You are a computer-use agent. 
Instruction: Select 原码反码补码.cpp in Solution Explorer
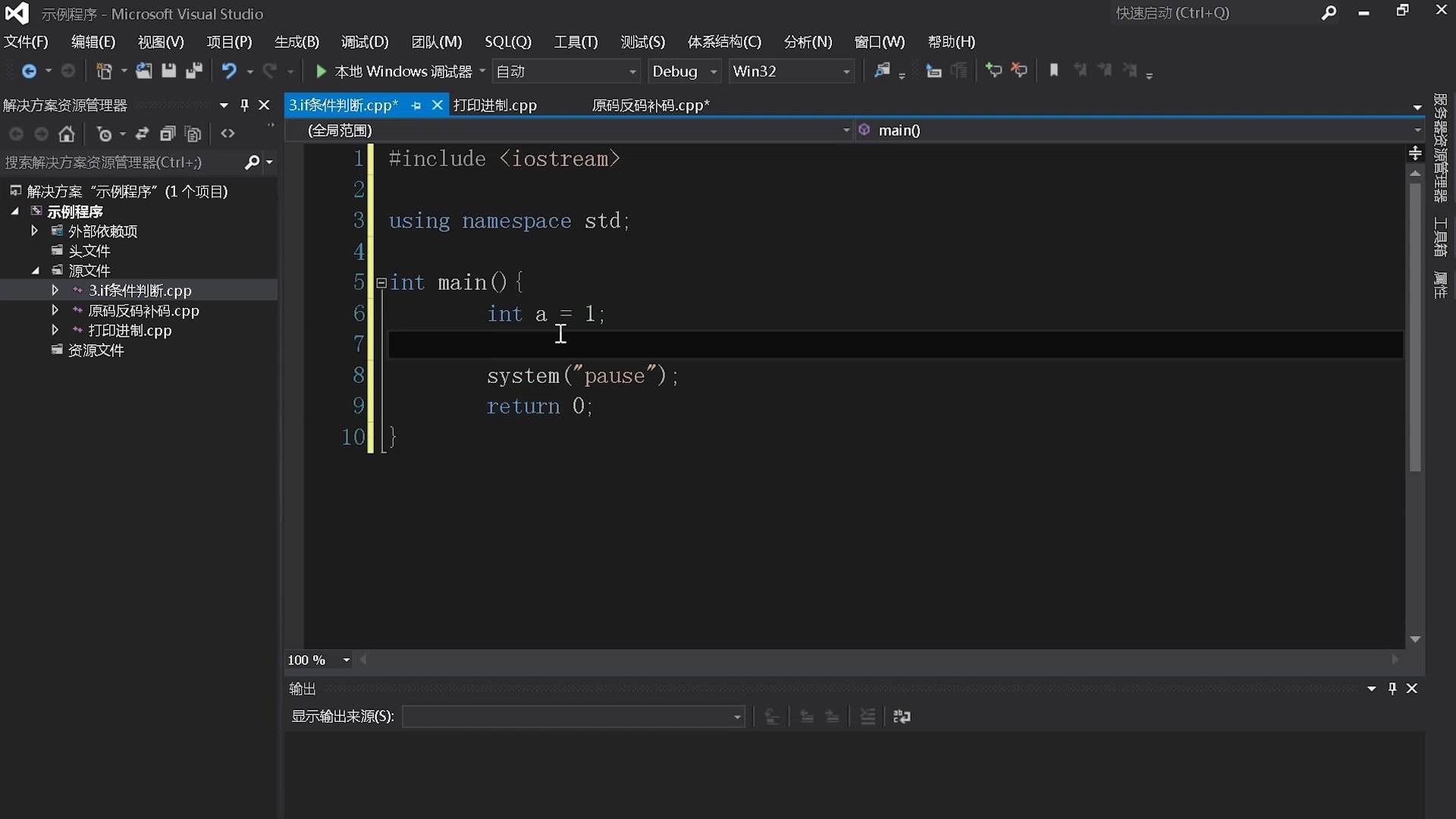143,310
